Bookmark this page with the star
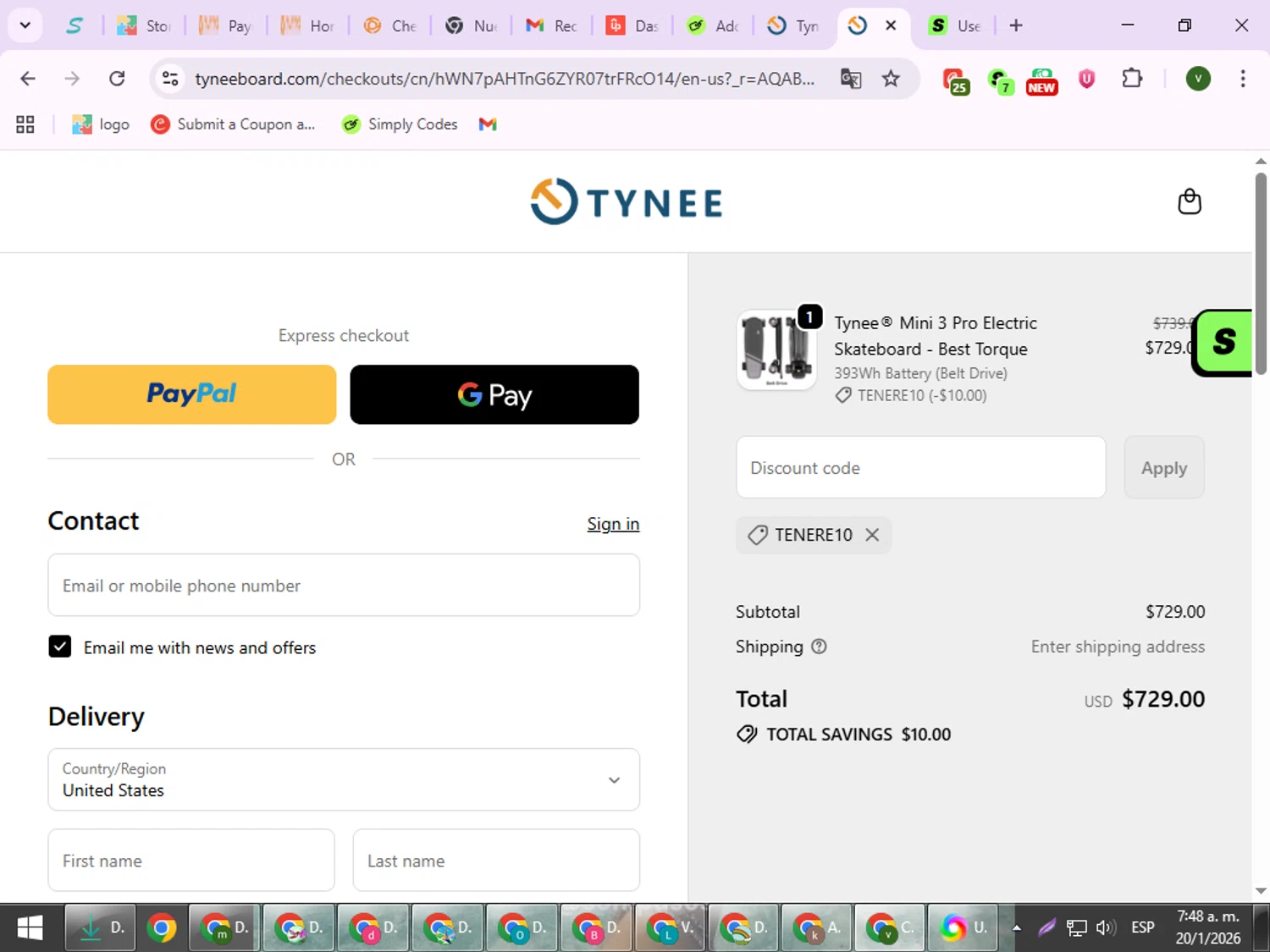Screen dimensions: 1270x952 pyautogui.click(x=891, y=79)
